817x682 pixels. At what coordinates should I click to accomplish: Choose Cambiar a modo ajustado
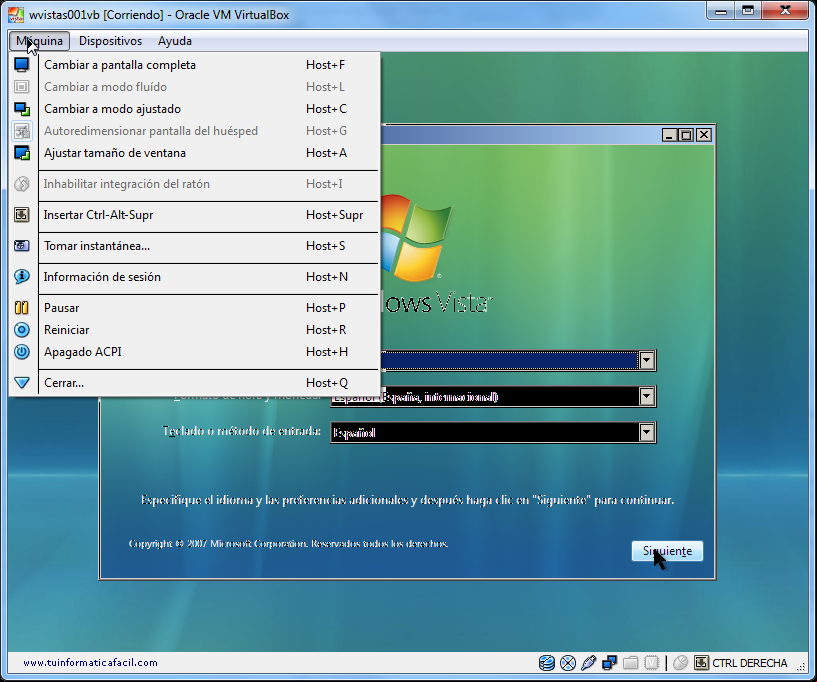[x=195, y=109]
